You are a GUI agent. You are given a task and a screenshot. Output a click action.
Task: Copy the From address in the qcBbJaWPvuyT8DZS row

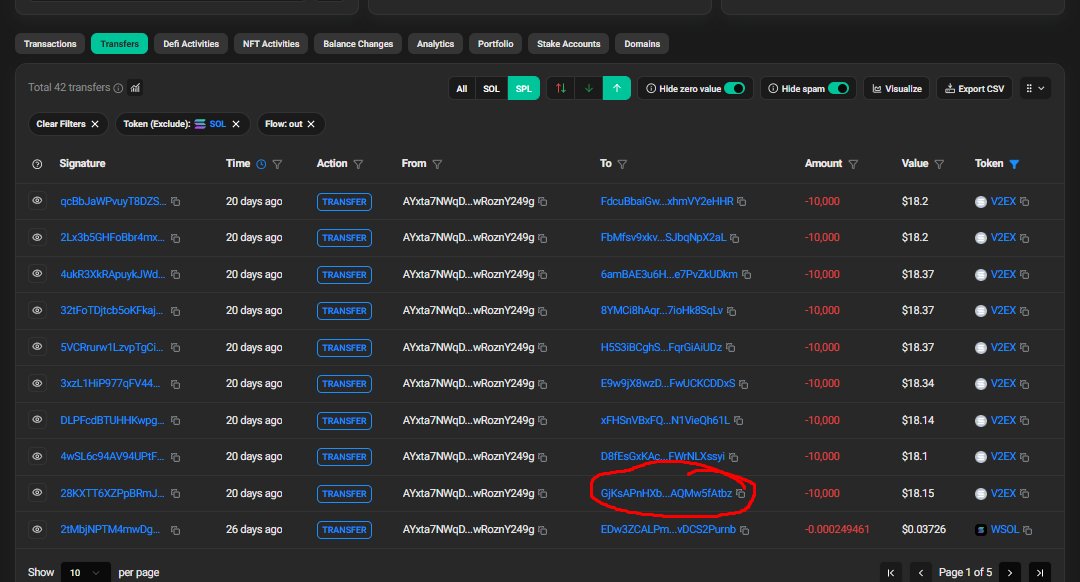click(x=543, y=202)
